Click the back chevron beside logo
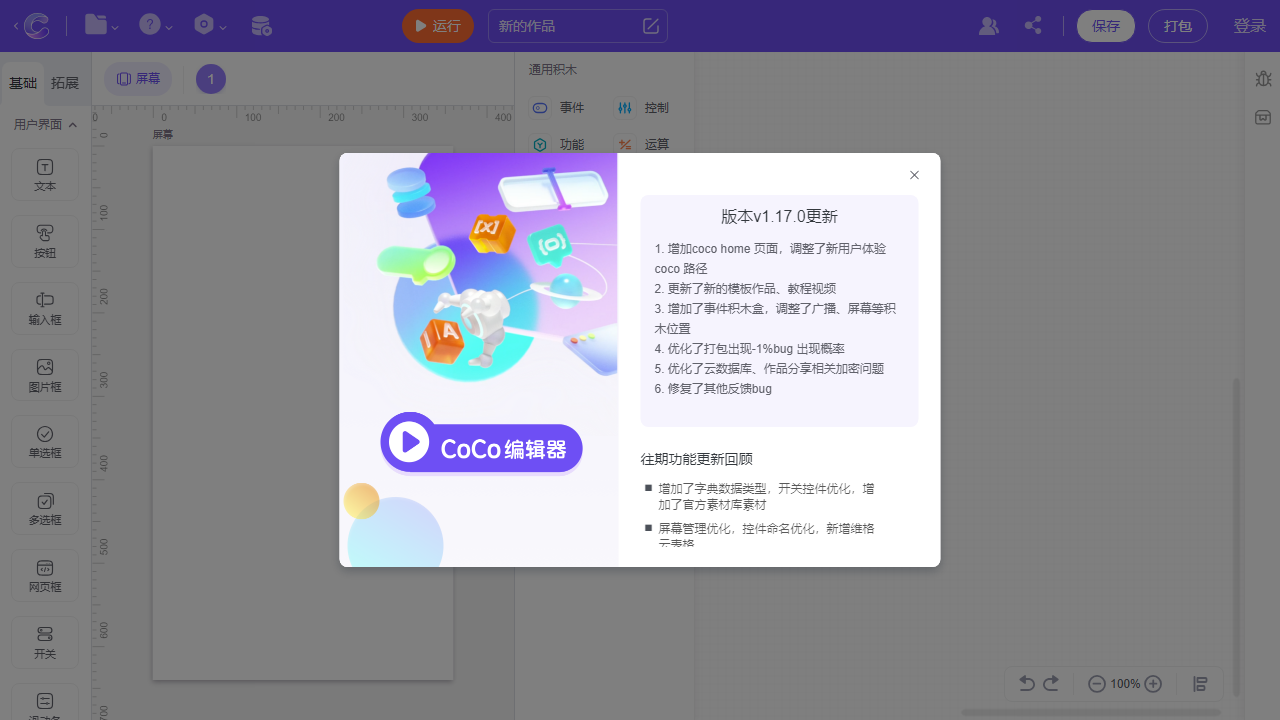The height and width of the screenshot is (720, 1280). click(x=16, y=26)
